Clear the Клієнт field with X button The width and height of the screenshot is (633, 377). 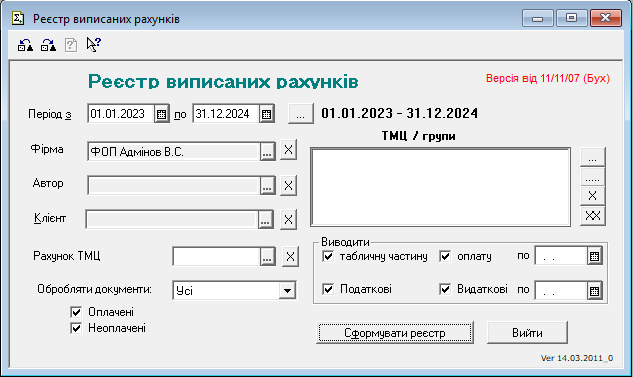point(288,220)
